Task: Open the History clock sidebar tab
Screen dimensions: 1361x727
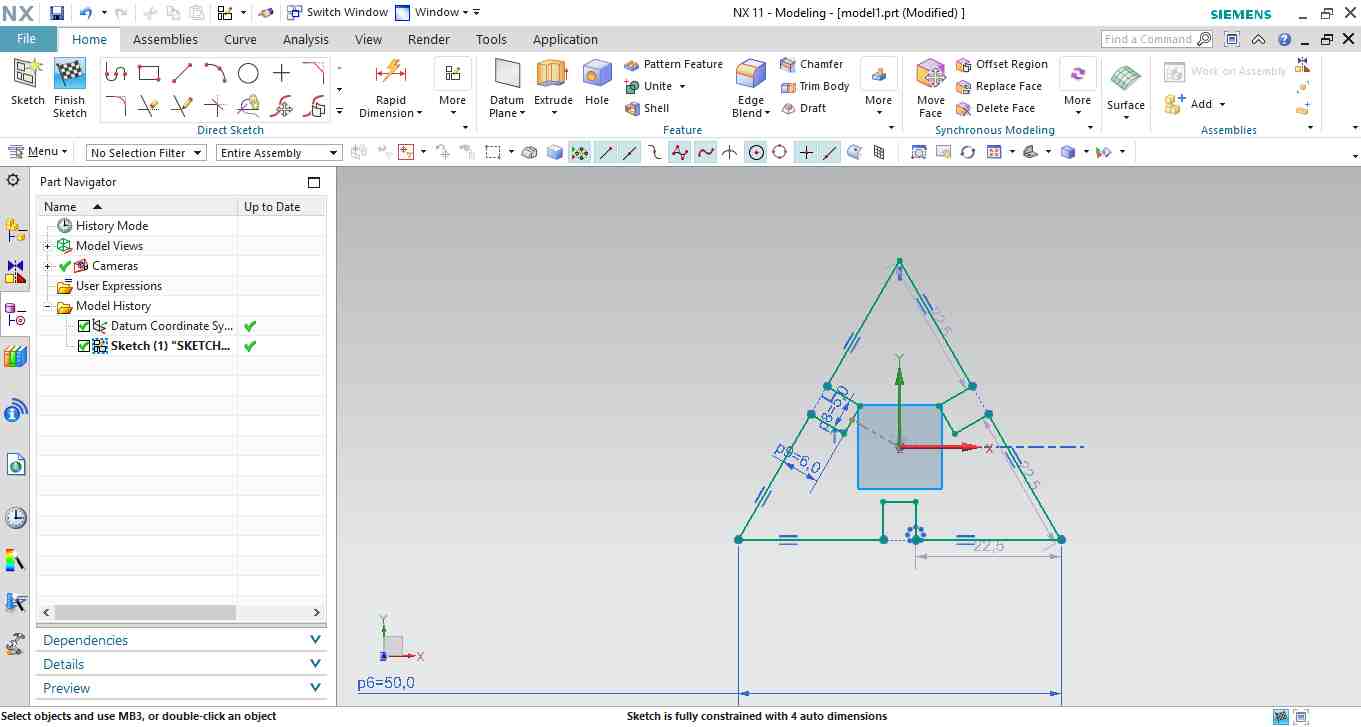Action: pyautogui.click(x=15, y=518)
